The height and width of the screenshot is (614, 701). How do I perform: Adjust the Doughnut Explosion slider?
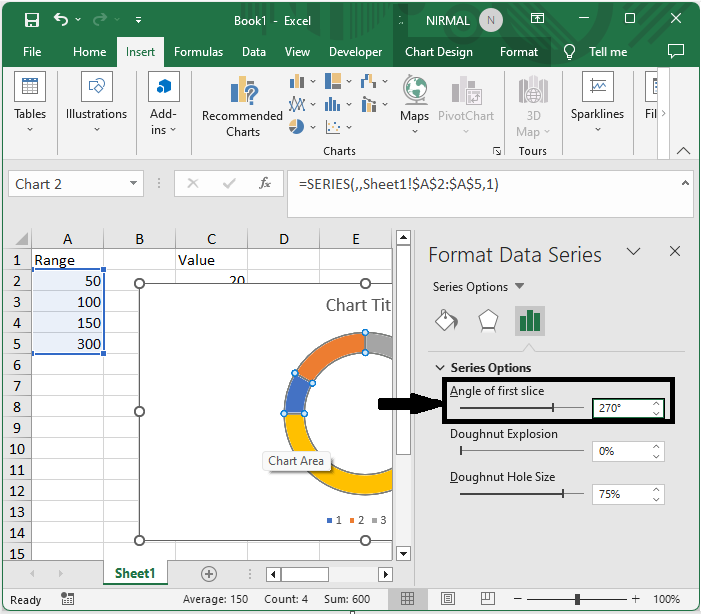click(x=461, y=451)
